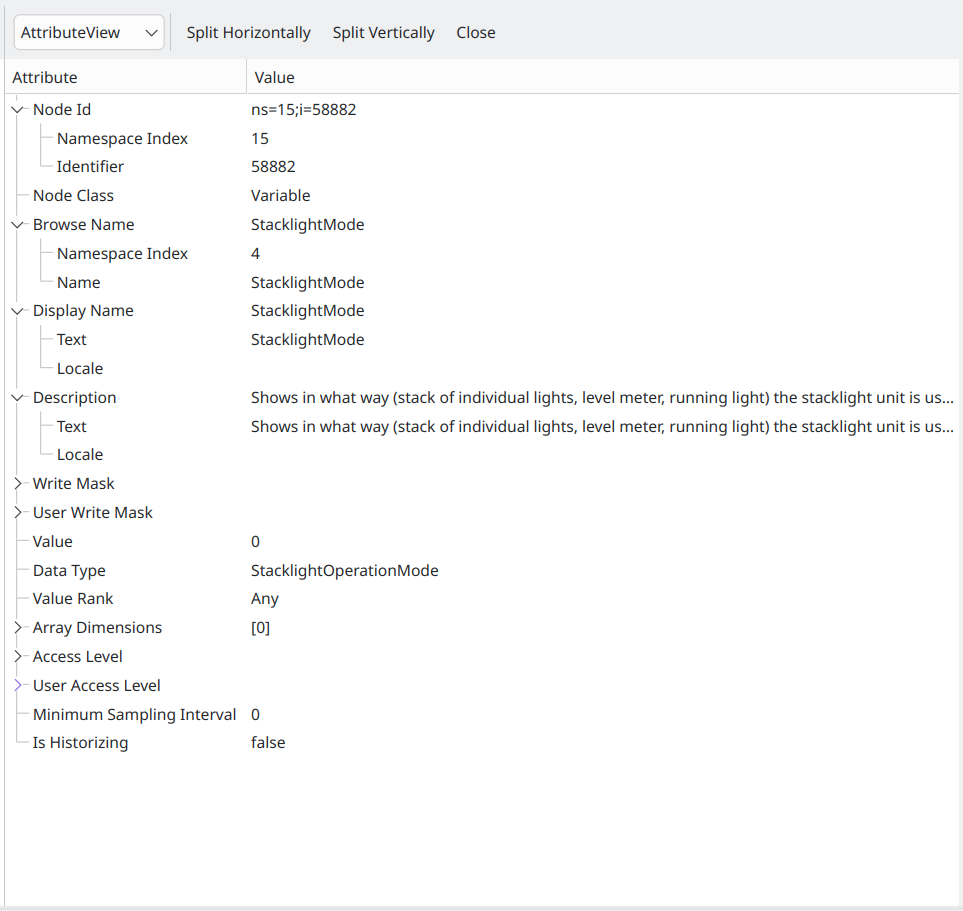The height and width of the screenshot is (911, 963).
Task: Click the Split Horizontally button
Action: pyautogui.click(x=248, y=32)
